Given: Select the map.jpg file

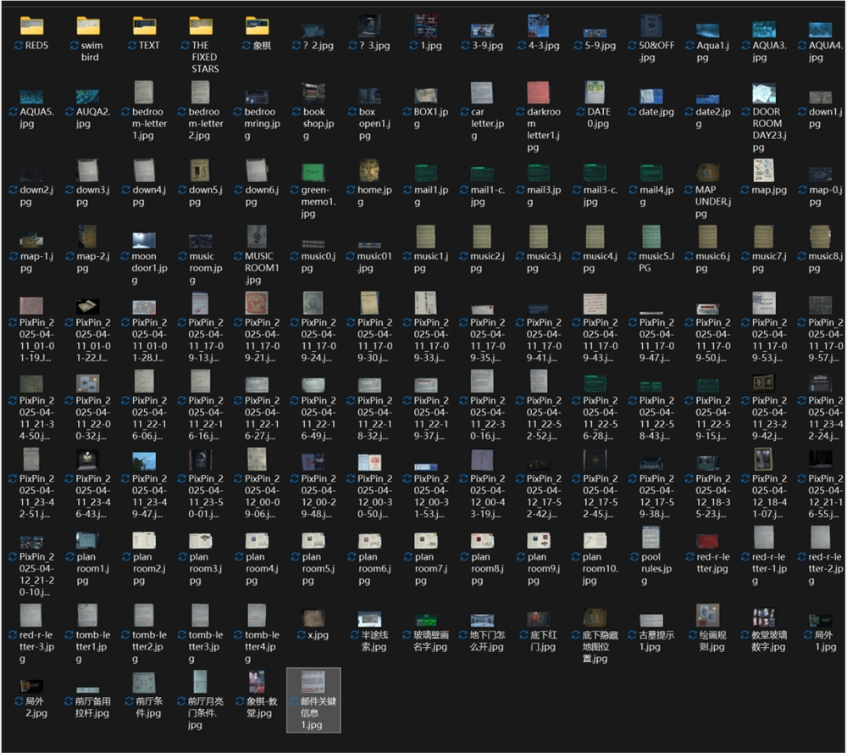Looking at the screenshot, I should [764, 178].
